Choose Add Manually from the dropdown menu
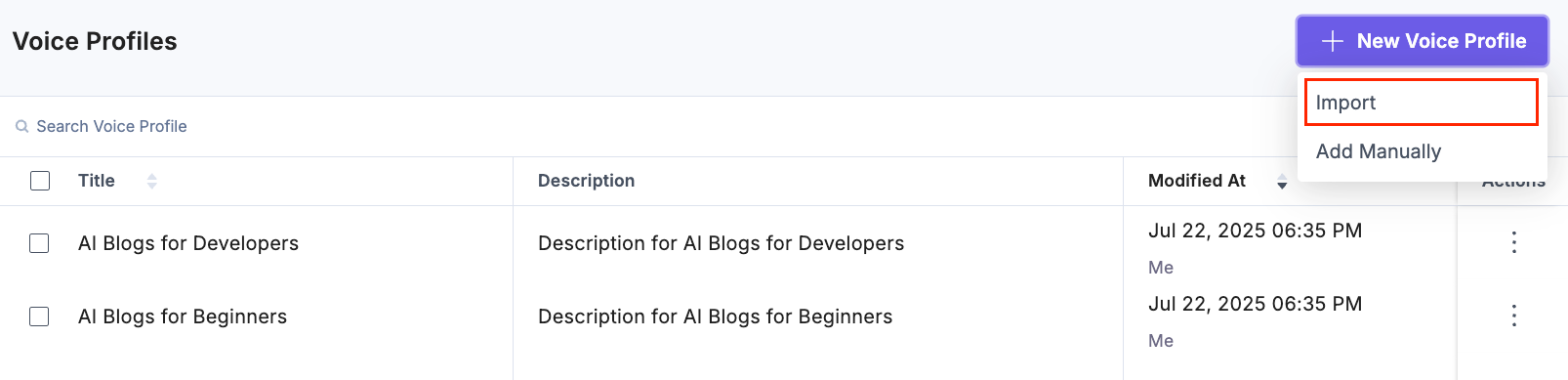1568x380 pixels. coord(1422,151)
